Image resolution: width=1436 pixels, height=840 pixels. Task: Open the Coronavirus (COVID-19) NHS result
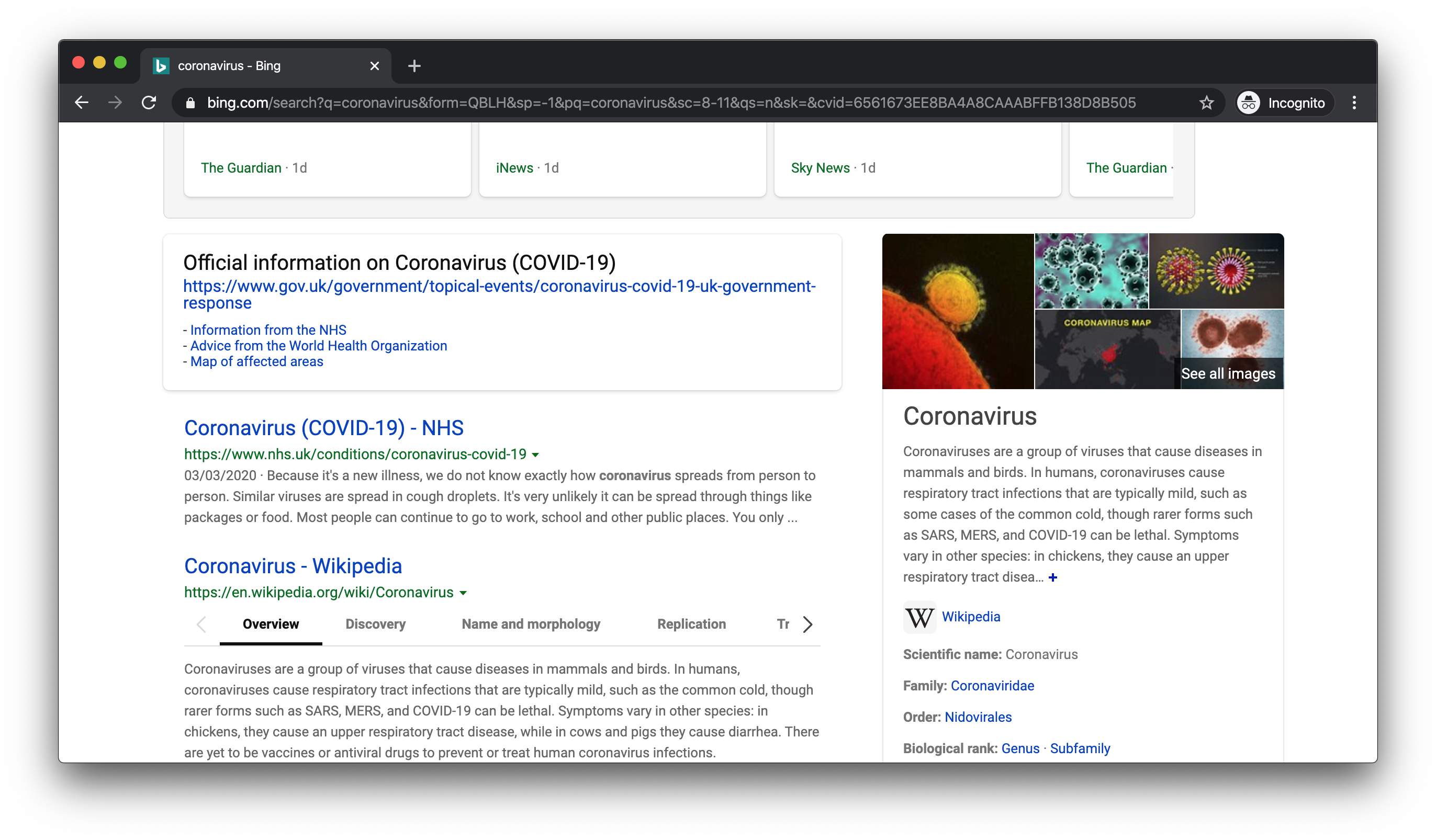[x=323, y=428]
